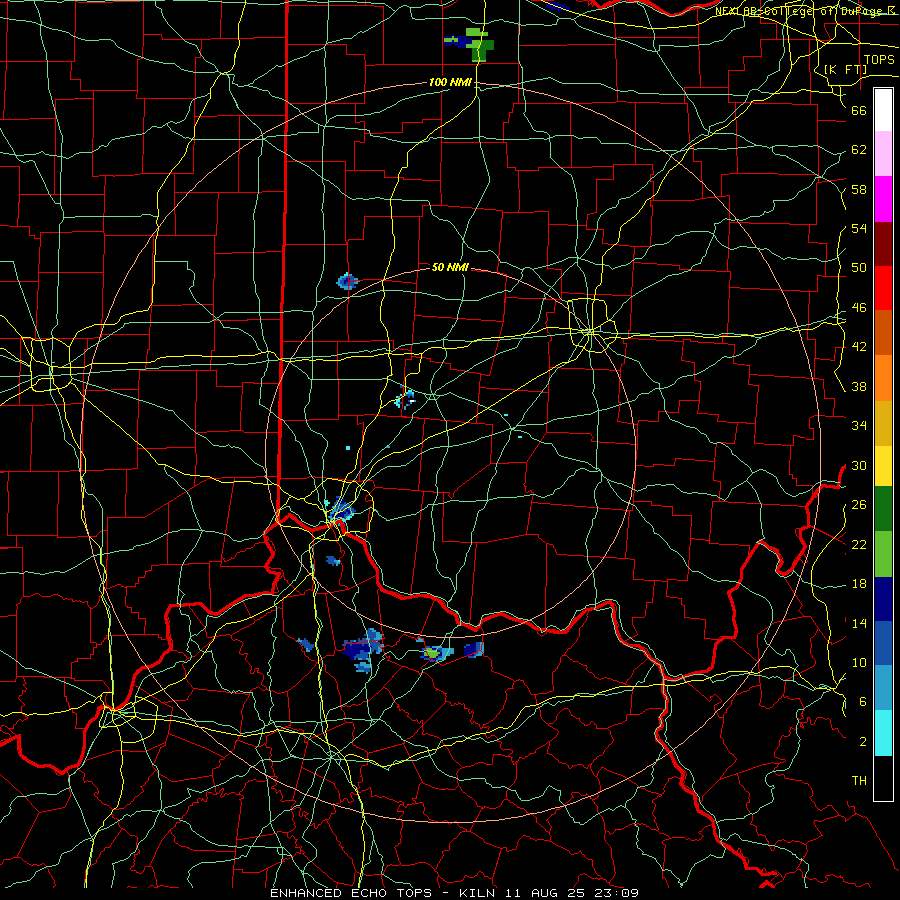The height and width of the screenshot is (900, 900).
Task: Select the navy blue legend swatch
Action: pos(883,599)
